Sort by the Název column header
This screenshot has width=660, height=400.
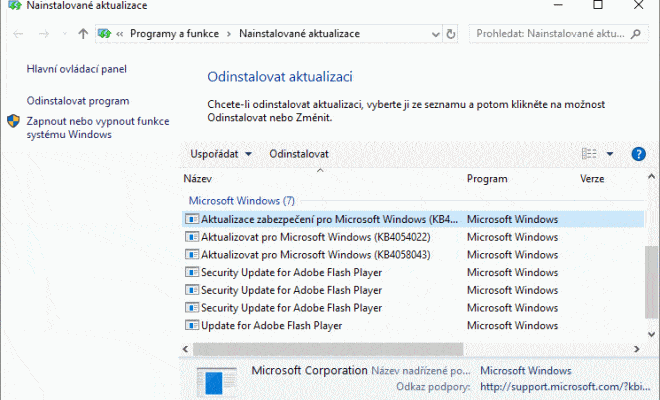[197, 179]
